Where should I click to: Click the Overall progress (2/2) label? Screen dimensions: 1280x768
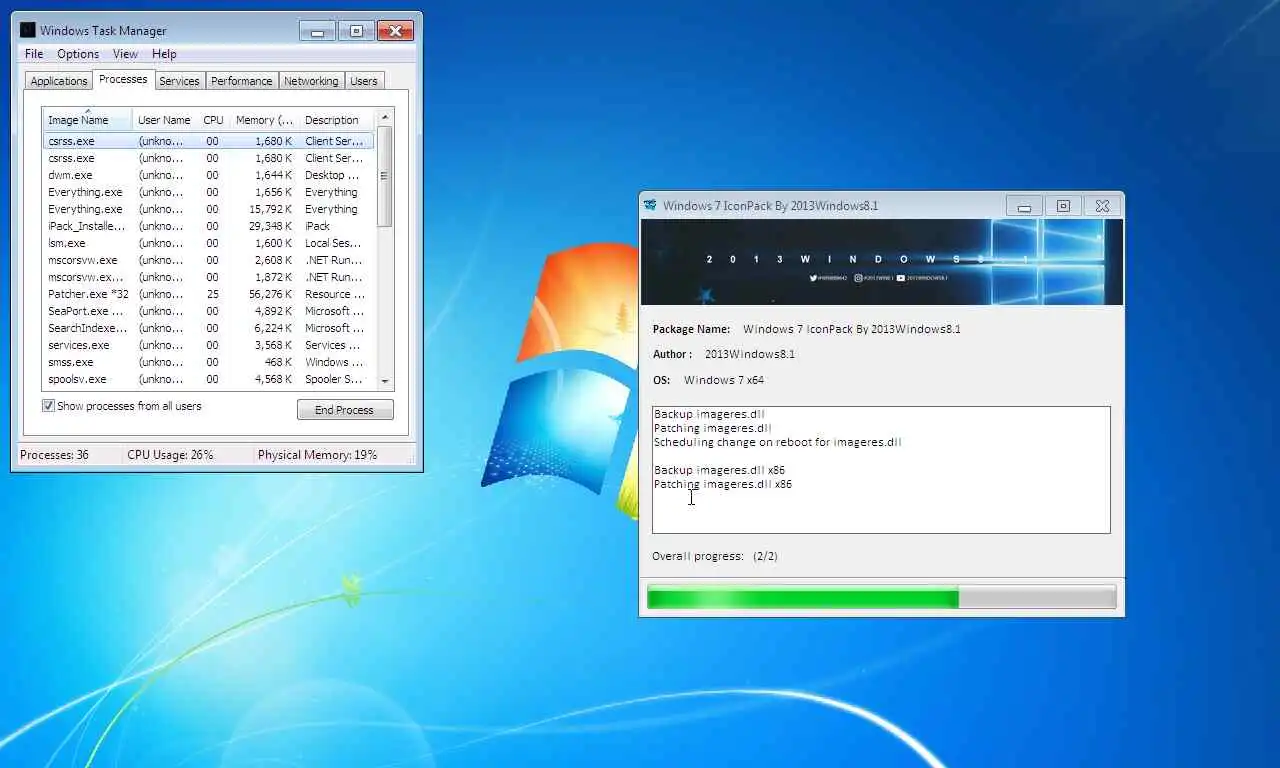point(715,556)
